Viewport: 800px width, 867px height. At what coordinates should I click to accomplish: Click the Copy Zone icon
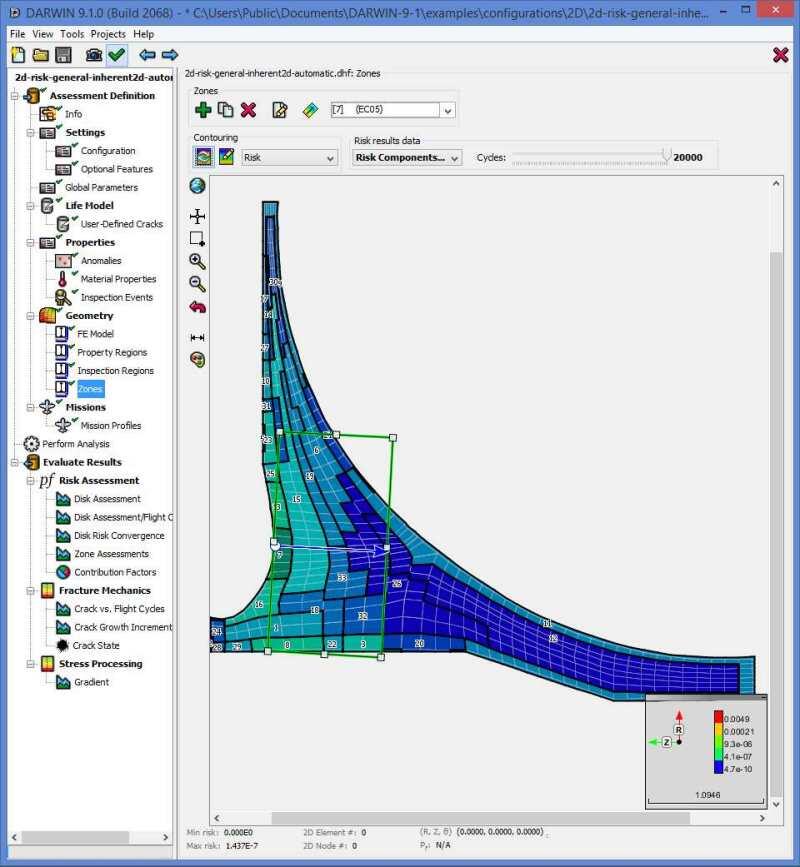click(x=226, y=110)
